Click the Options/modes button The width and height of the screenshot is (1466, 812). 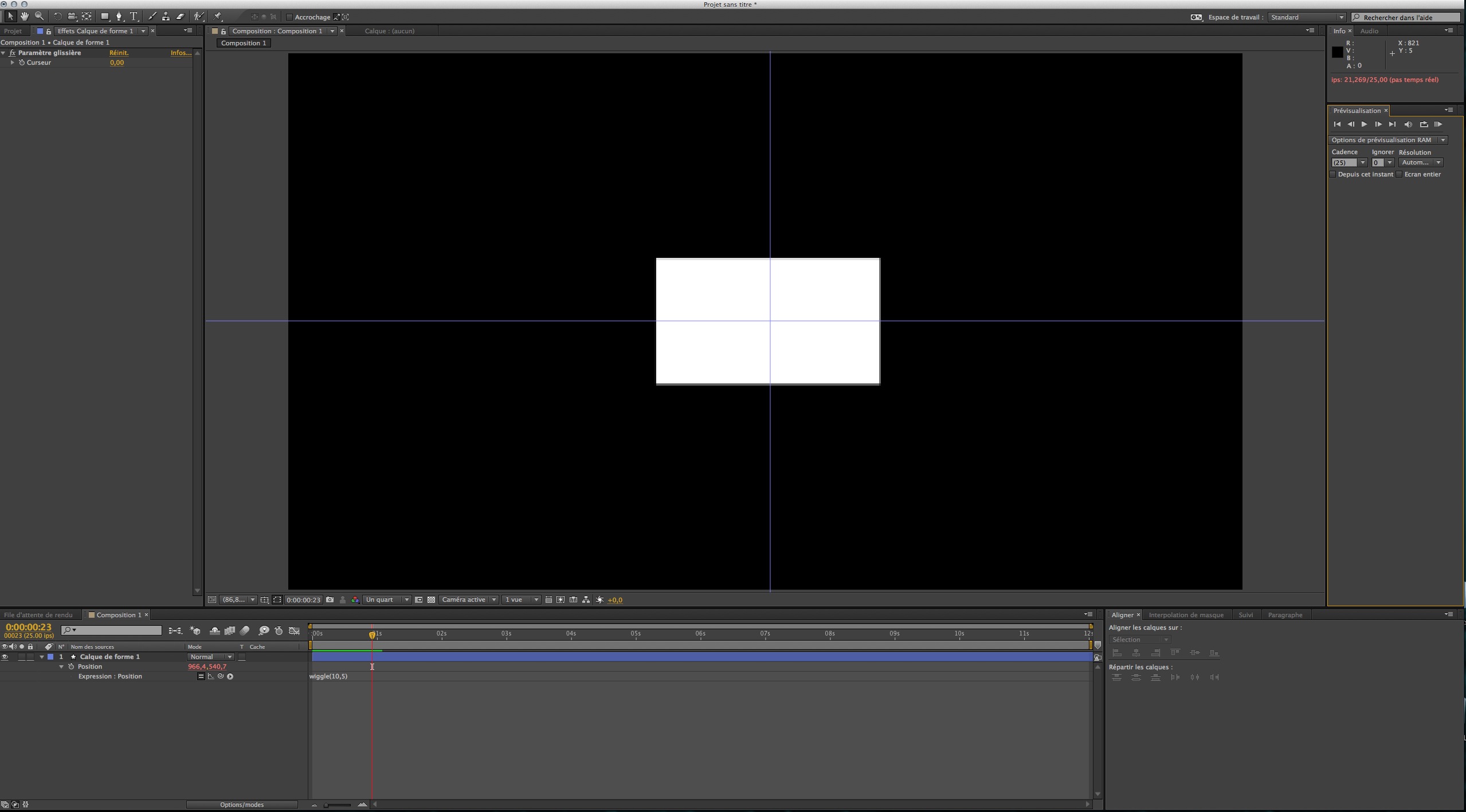[x=242, y=805]
